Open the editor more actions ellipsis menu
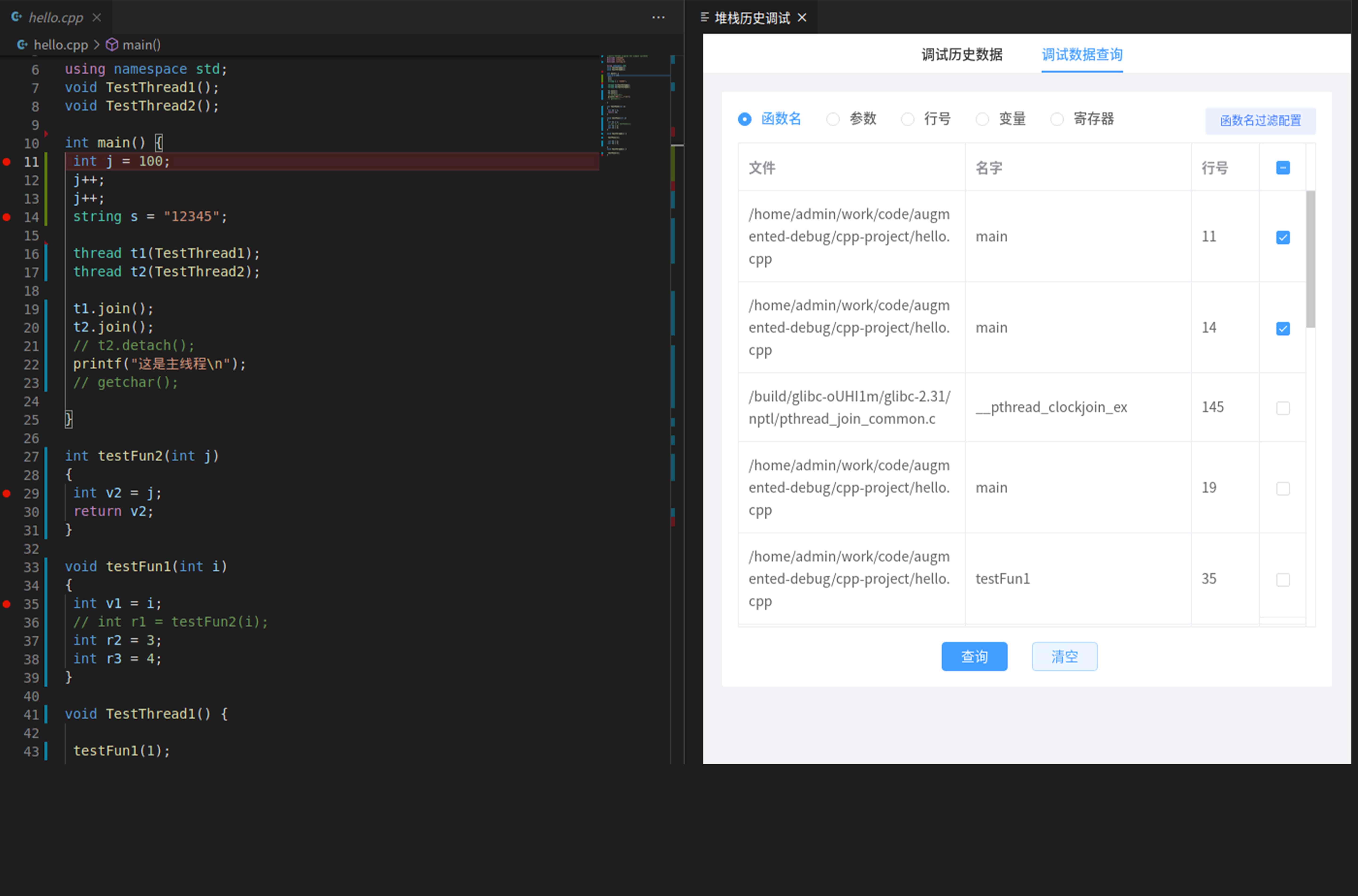 [658, 18]
